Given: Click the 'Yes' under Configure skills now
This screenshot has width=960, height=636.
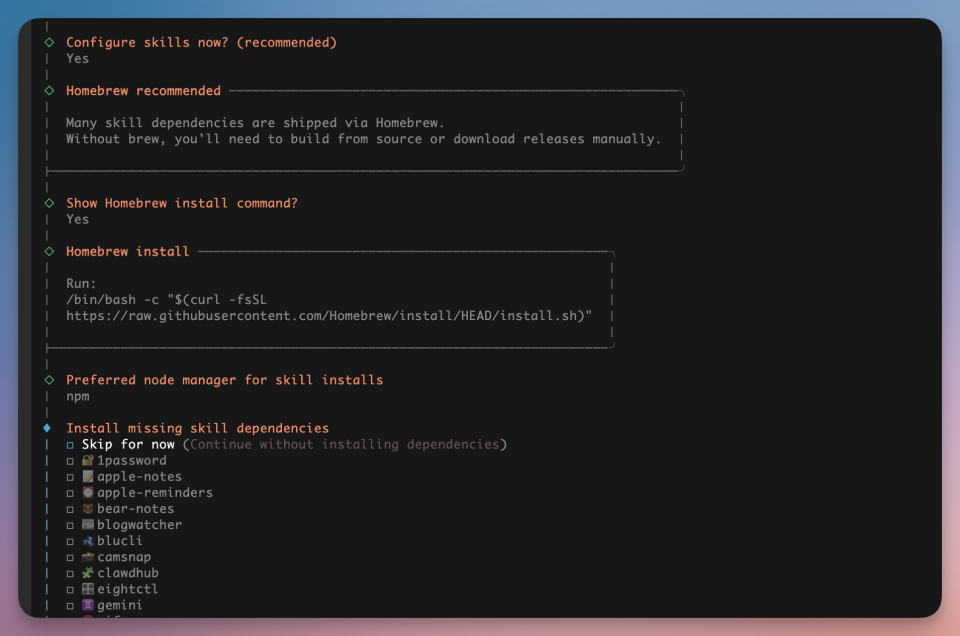Looking at the screenshot, I should point(78,59).
